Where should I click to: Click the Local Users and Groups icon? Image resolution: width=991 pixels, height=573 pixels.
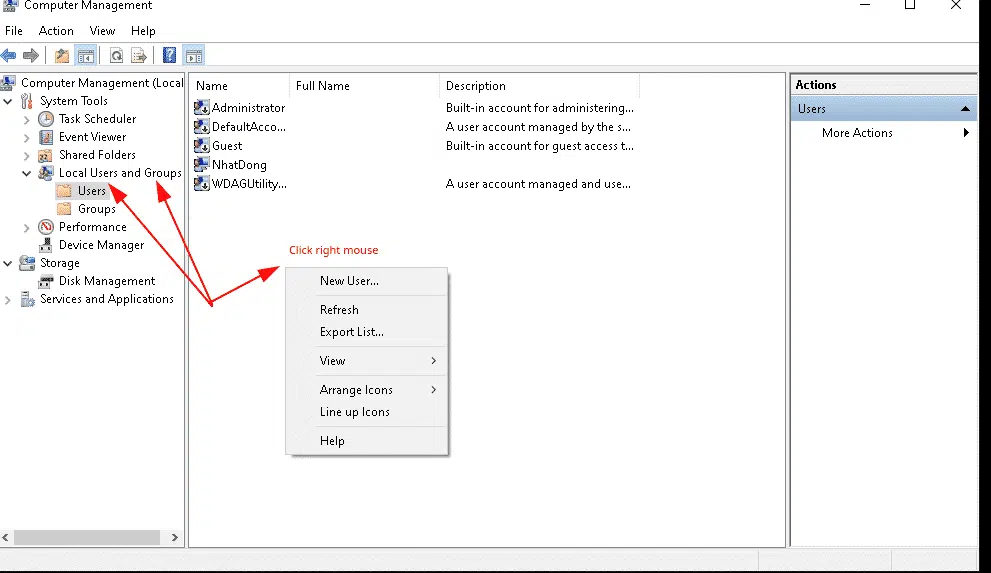(x=46, y=172)
